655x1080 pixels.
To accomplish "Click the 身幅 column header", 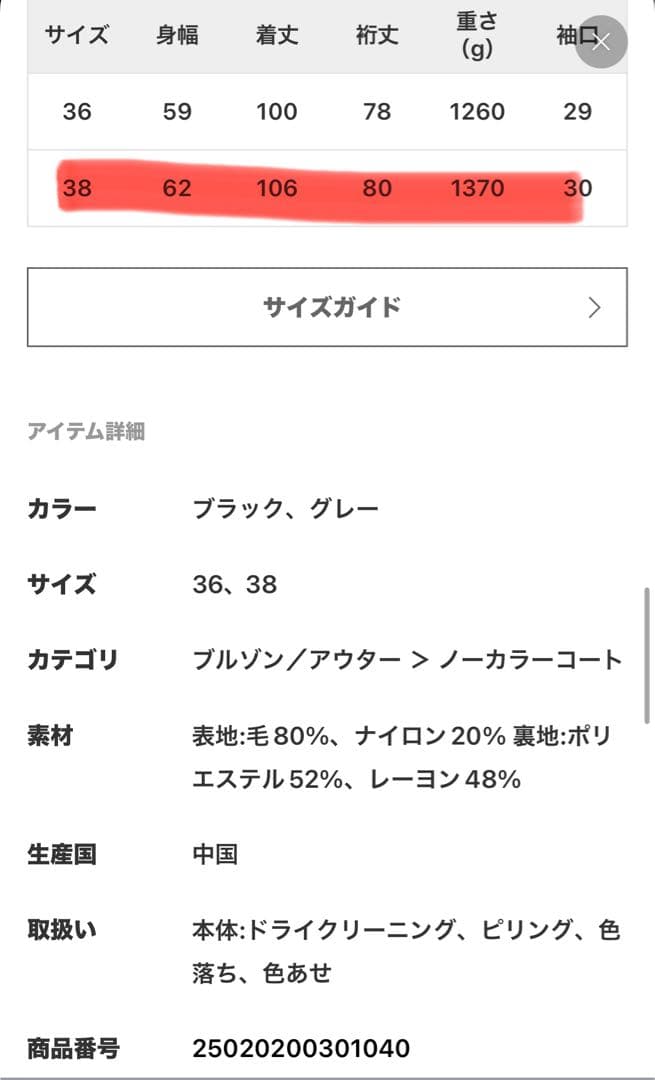I will (177, 36).
